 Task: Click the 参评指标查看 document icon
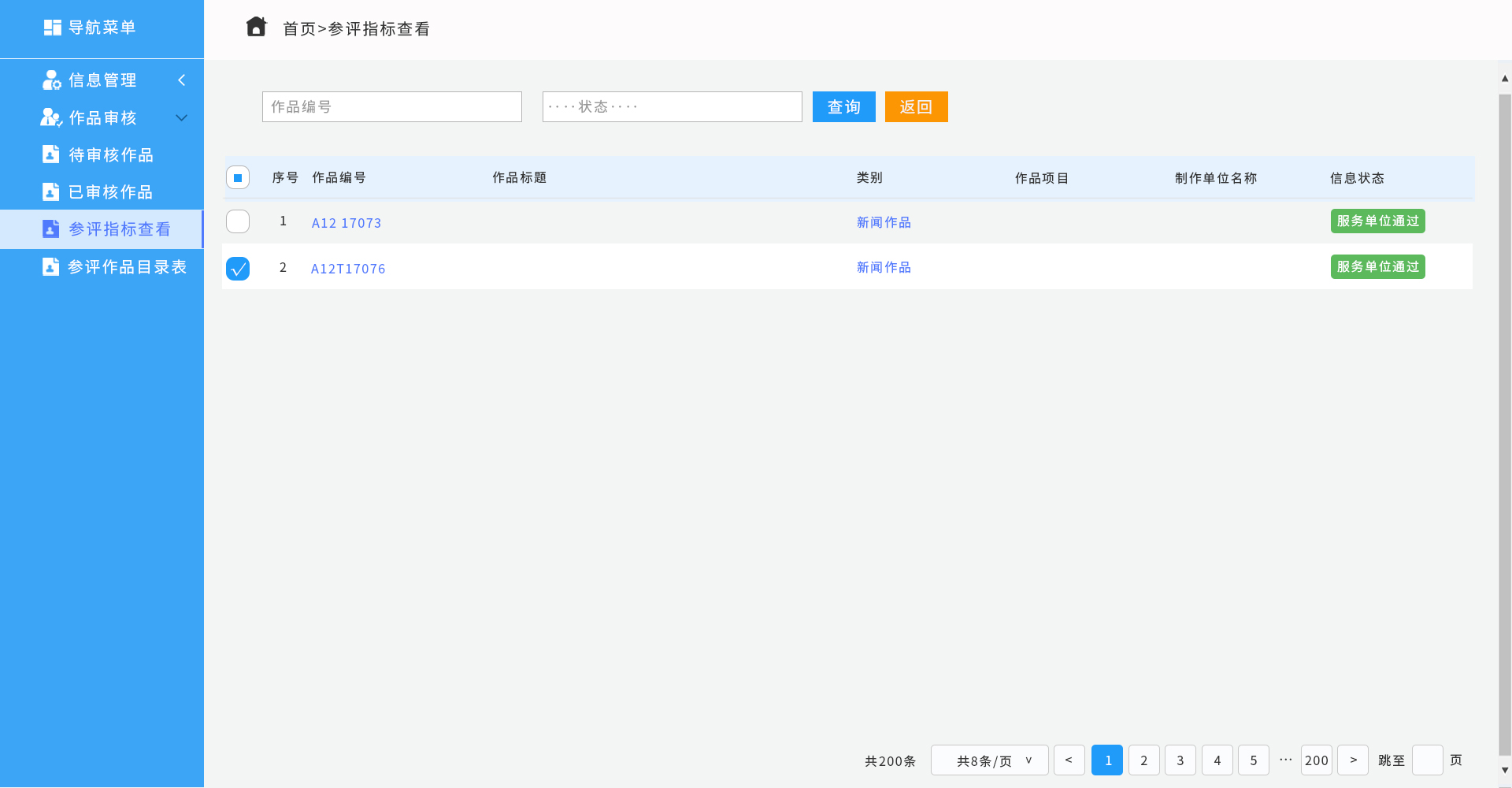[51, 229]
